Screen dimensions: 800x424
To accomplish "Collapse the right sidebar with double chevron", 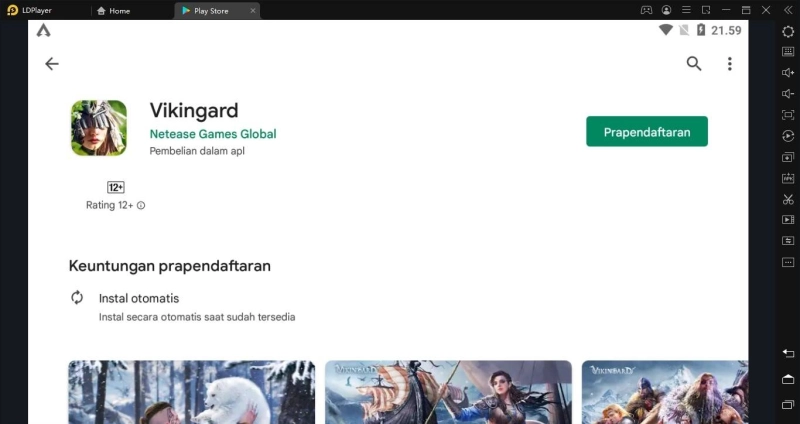I will tap(788, 10).
